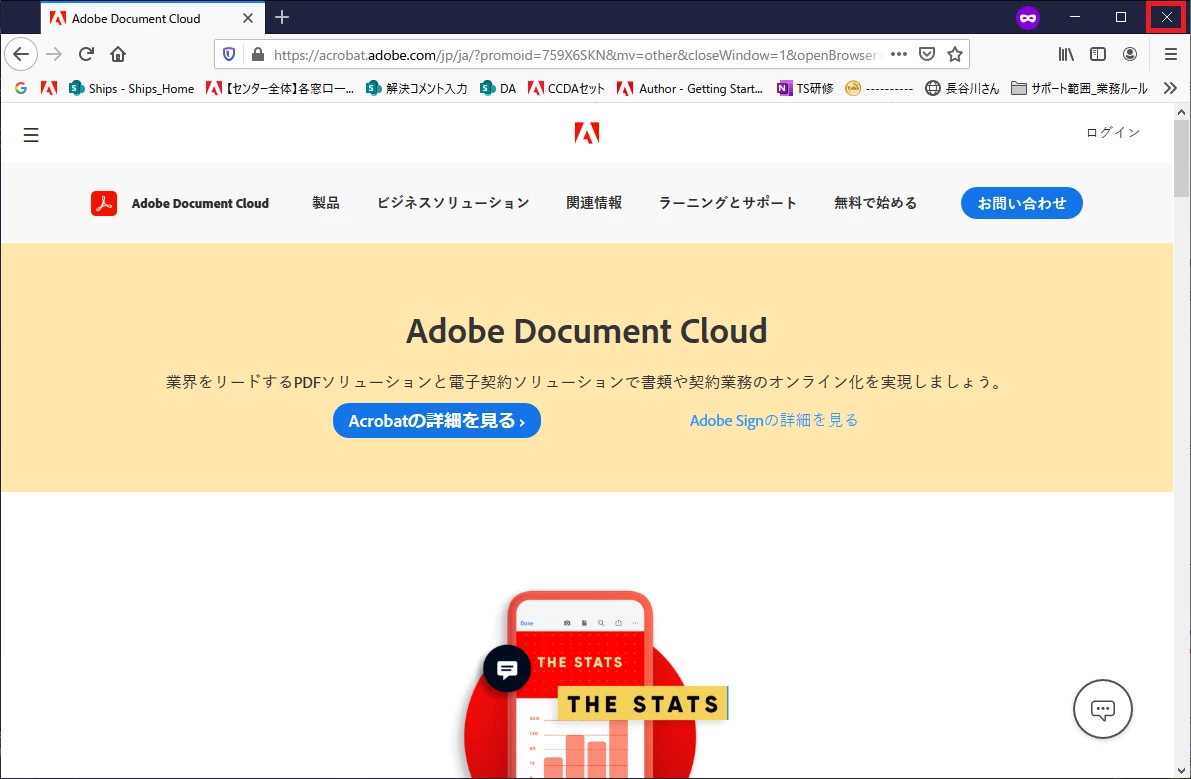Image resolution: width=1191 pixels, height=779 pixels.
Task: Open the DA bookmark
Action: coord(498,88)
